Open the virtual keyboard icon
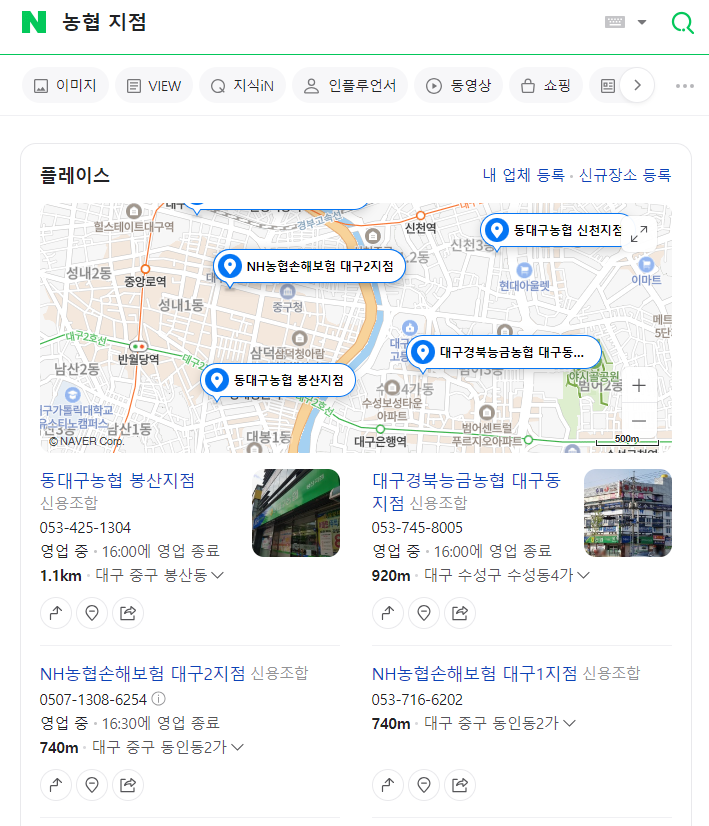 [x=614, y=22]
